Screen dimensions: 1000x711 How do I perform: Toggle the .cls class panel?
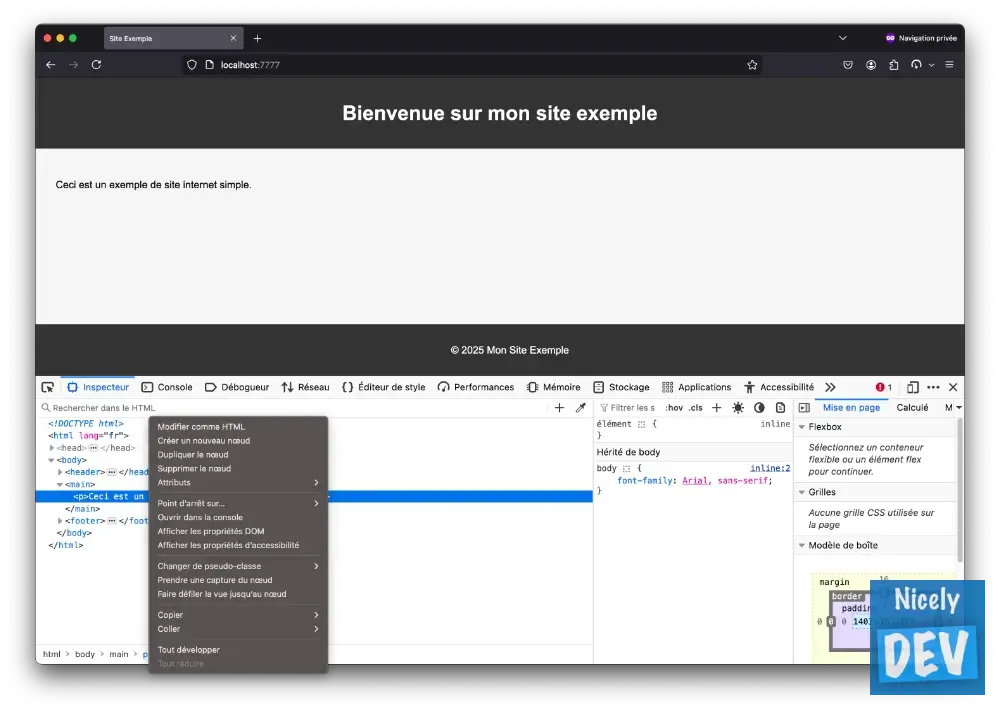click(x=695, y=407)
